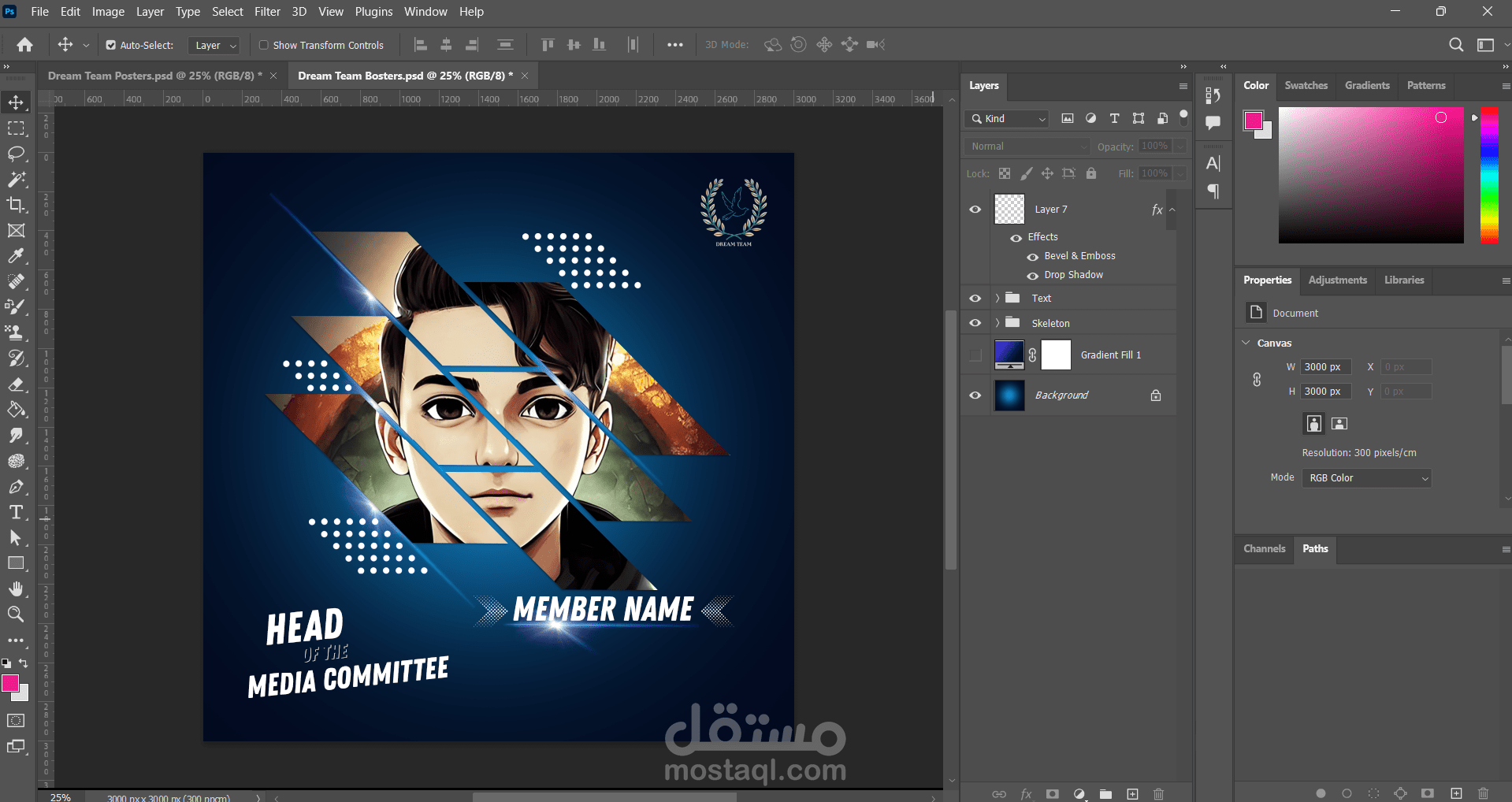Expand the Text layer group
1512x802 pixels.
(x=997, y=299)
